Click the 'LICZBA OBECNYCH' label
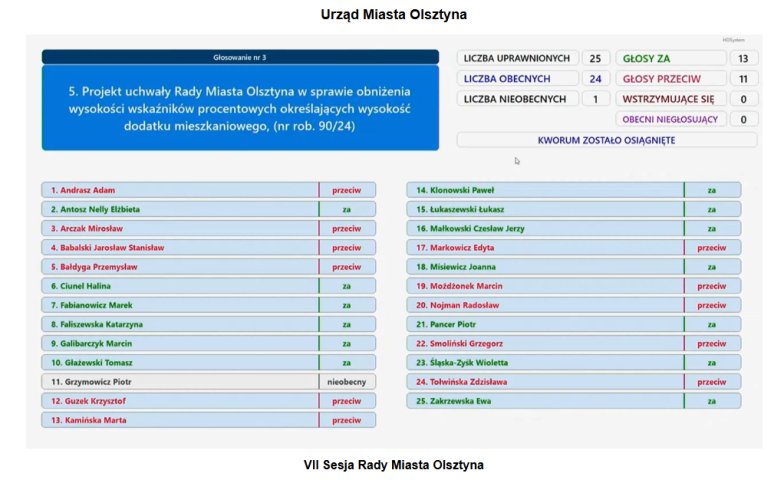Viewport: 784px width, 480px height. click(x=517, y=78)
